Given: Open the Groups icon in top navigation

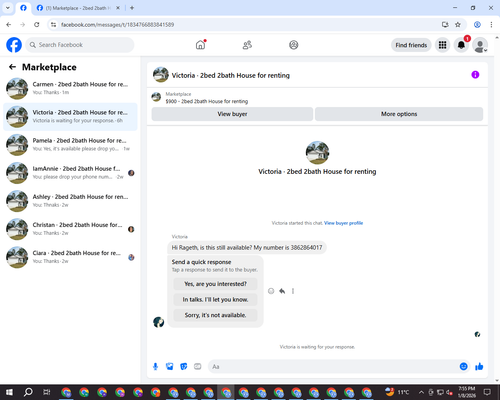Looking at the screenshot, I should [x=294, y=45].
